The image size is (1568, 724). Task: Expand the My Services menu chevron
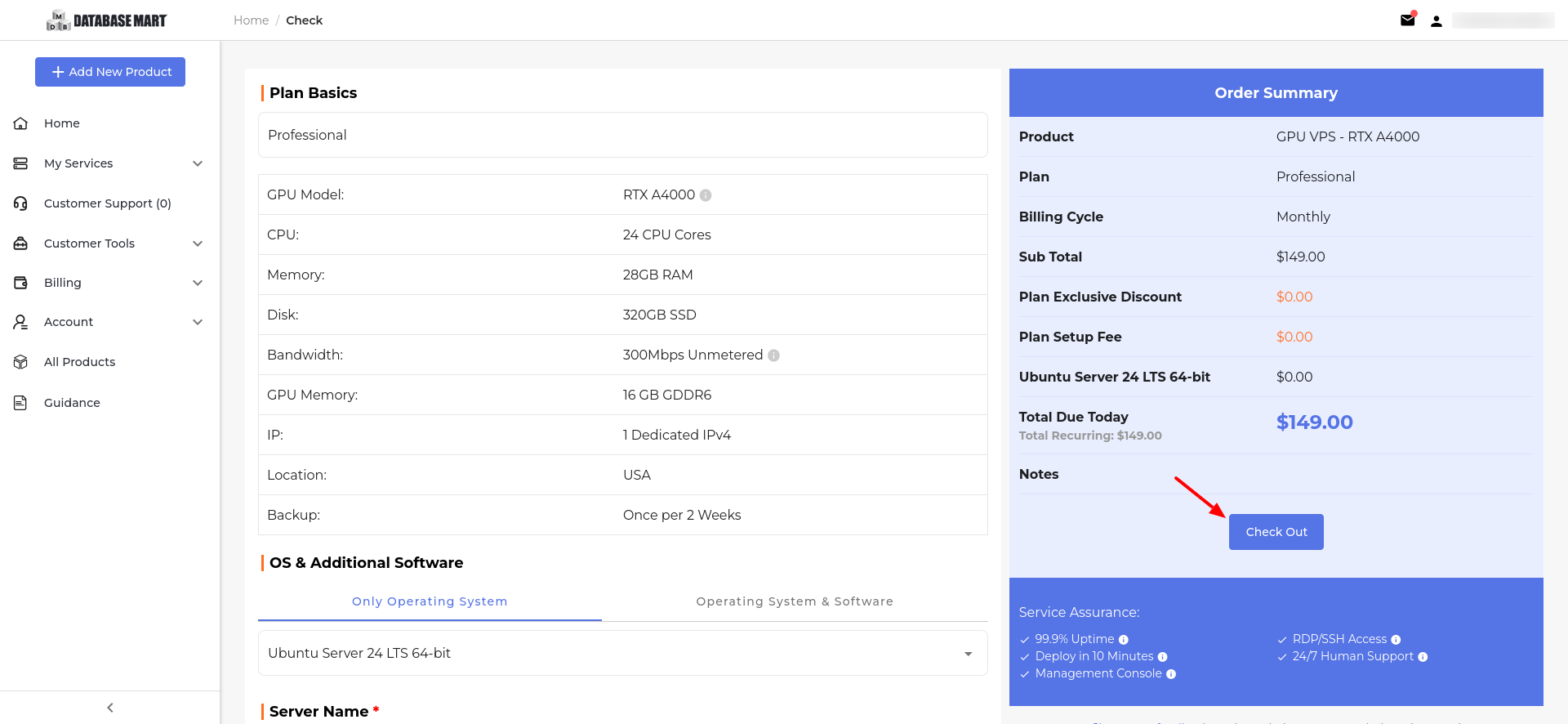(198, 163)
